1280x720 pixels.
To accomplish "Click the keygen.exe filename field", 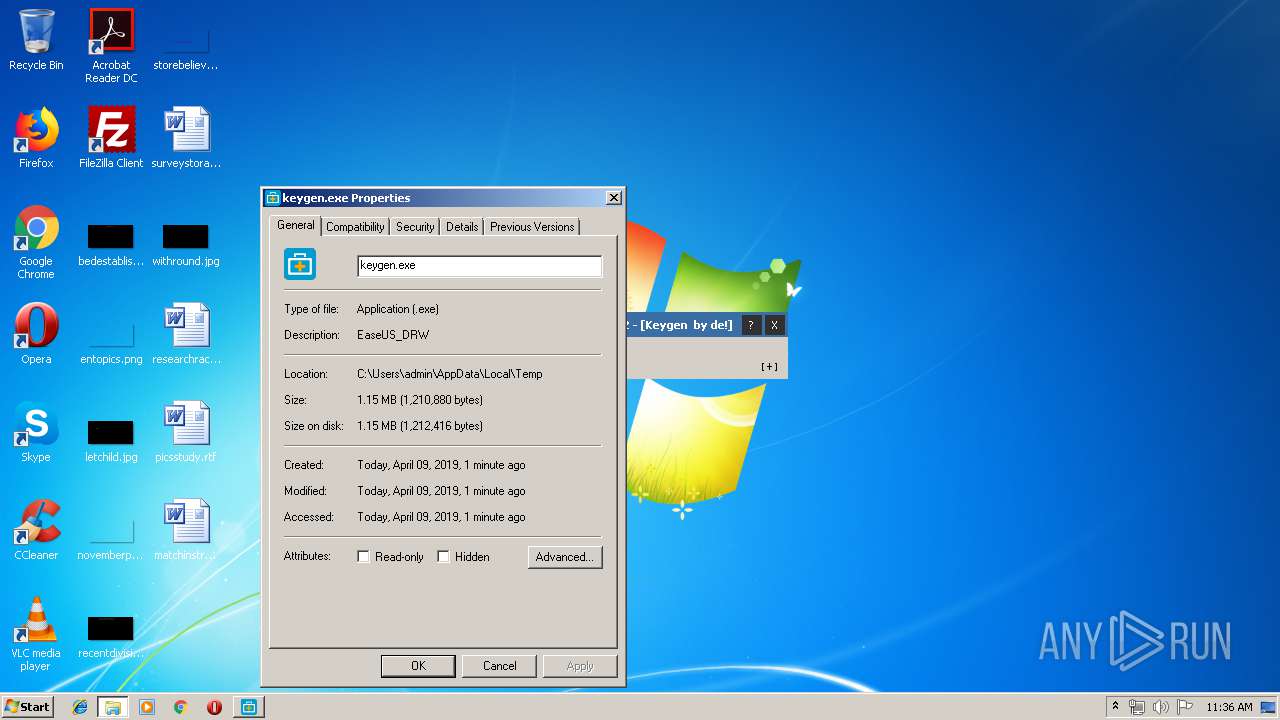I will [x=480, y=266].
